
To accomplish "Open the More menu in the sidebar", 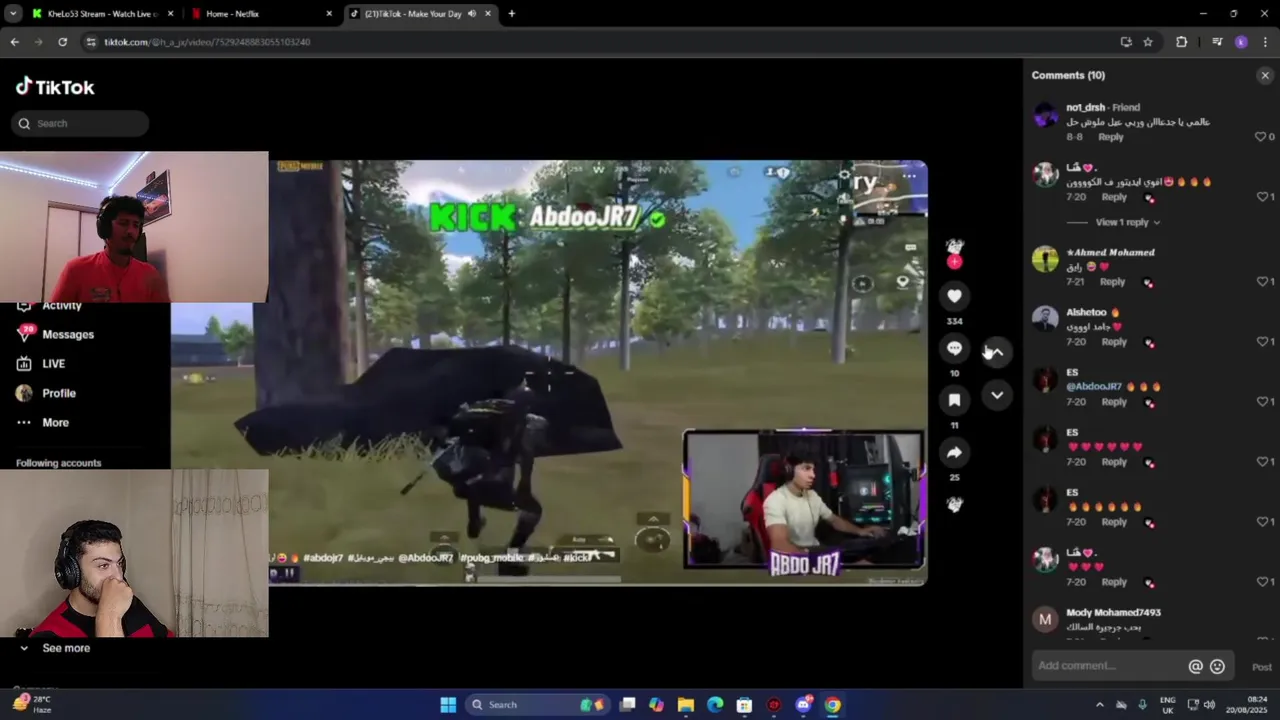I will pyautogui.click(x=55, y=422).
